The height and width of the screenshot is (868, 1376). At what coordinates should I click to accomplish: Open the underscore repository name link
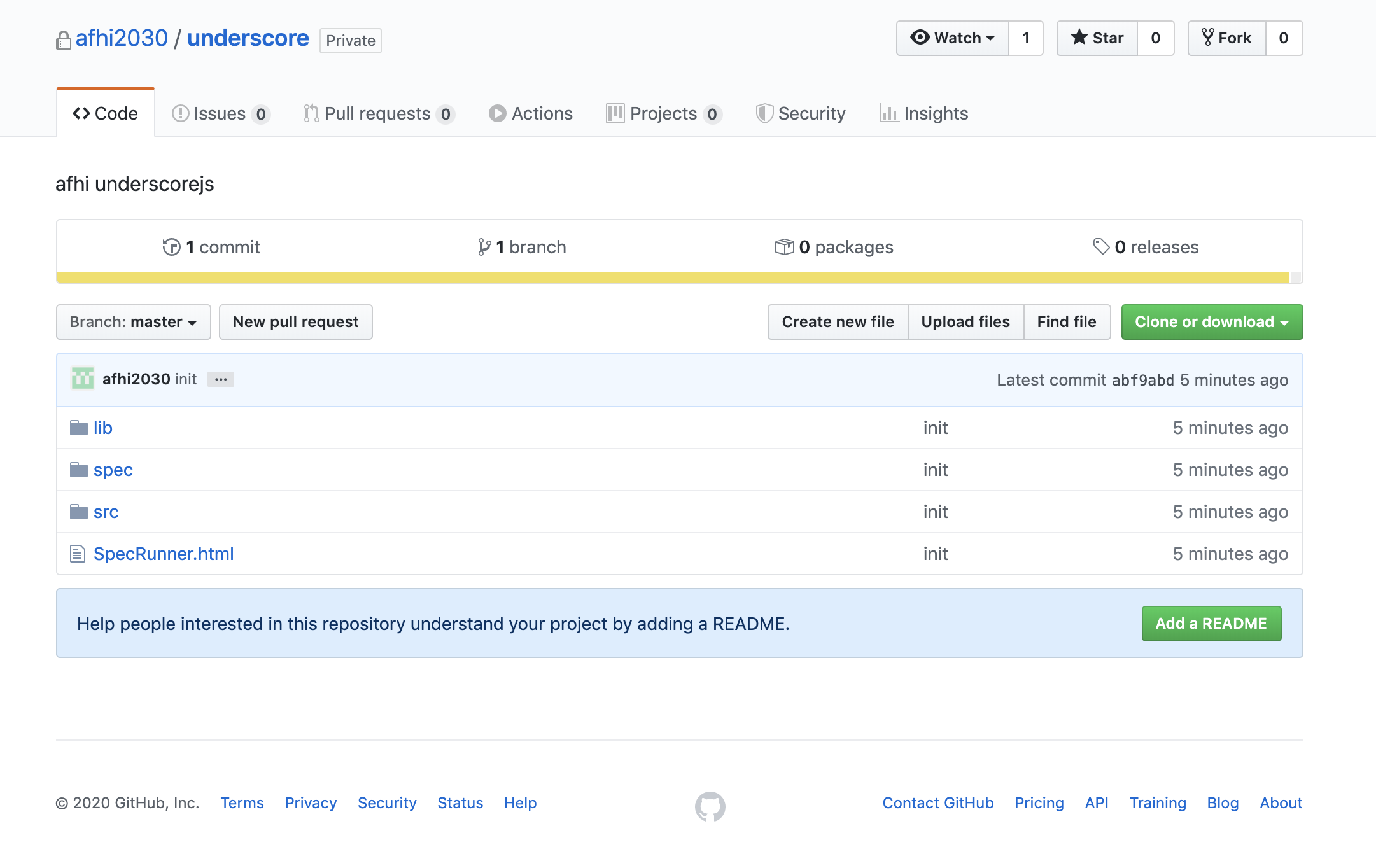pyautogui.click(x=248, y=38)
